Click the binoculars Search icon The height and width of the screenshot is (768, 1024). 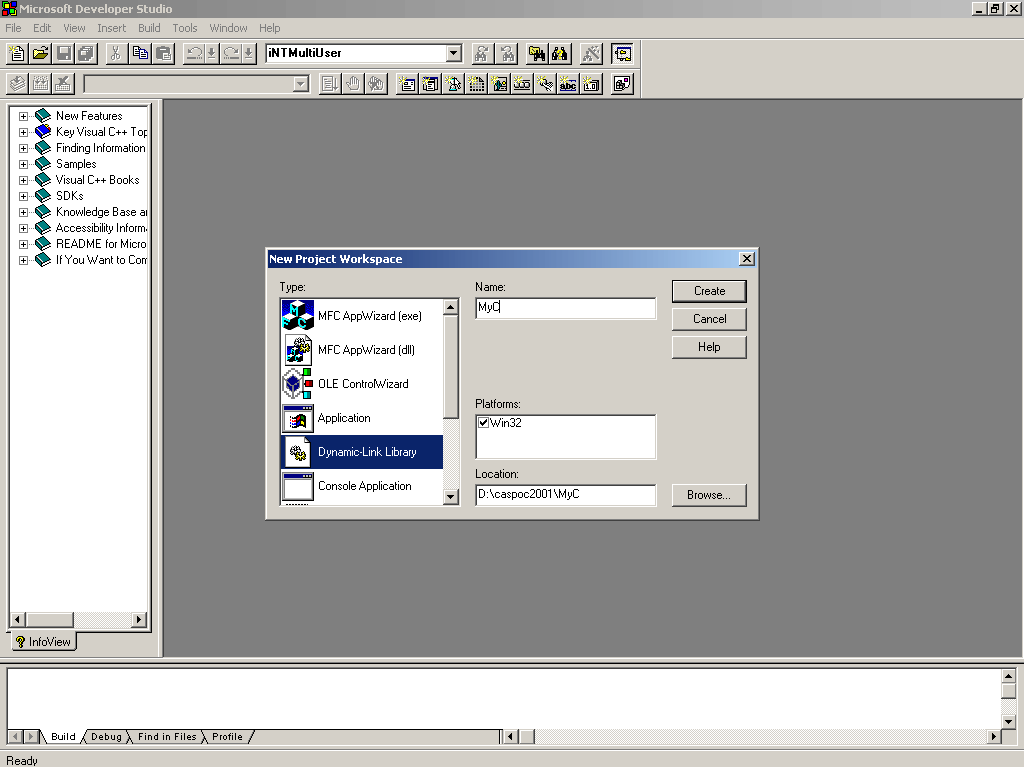[560, 54]
